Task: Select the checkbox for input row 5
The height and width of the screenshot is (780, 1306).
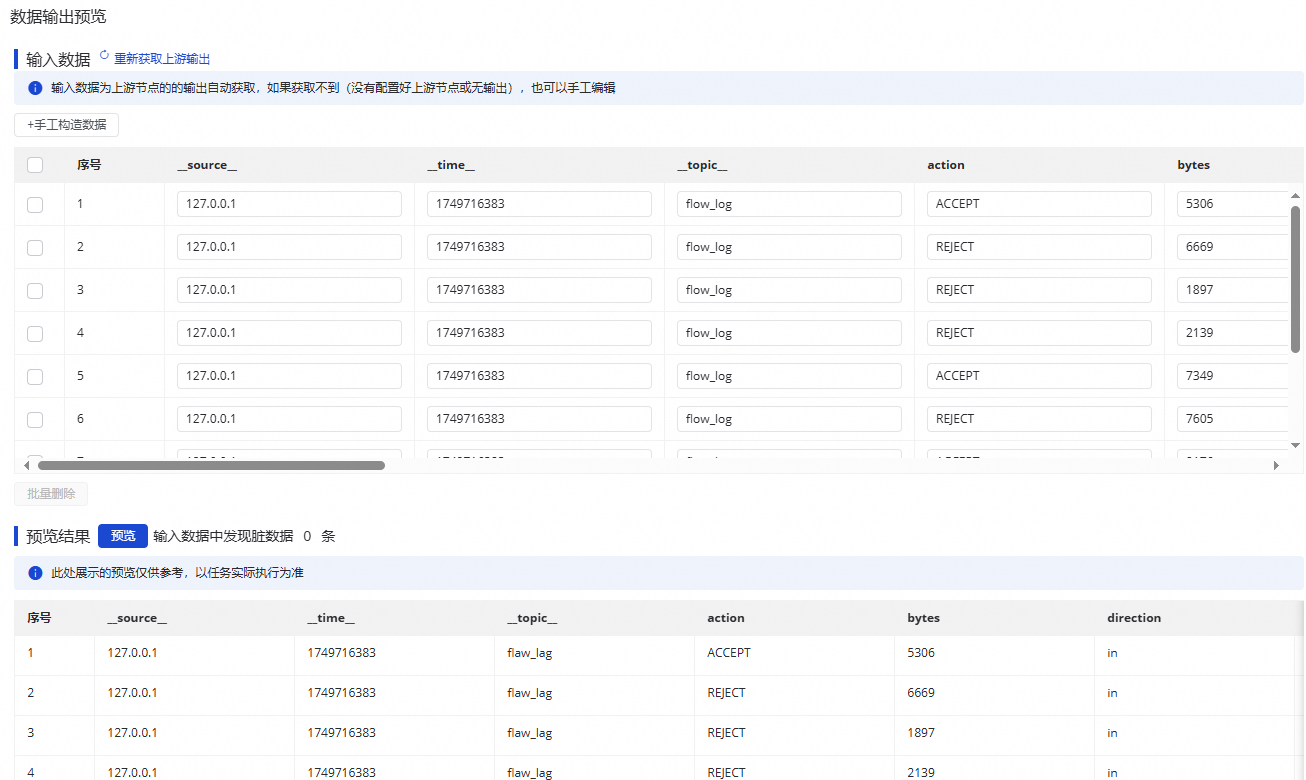Action: click(35, 376)
